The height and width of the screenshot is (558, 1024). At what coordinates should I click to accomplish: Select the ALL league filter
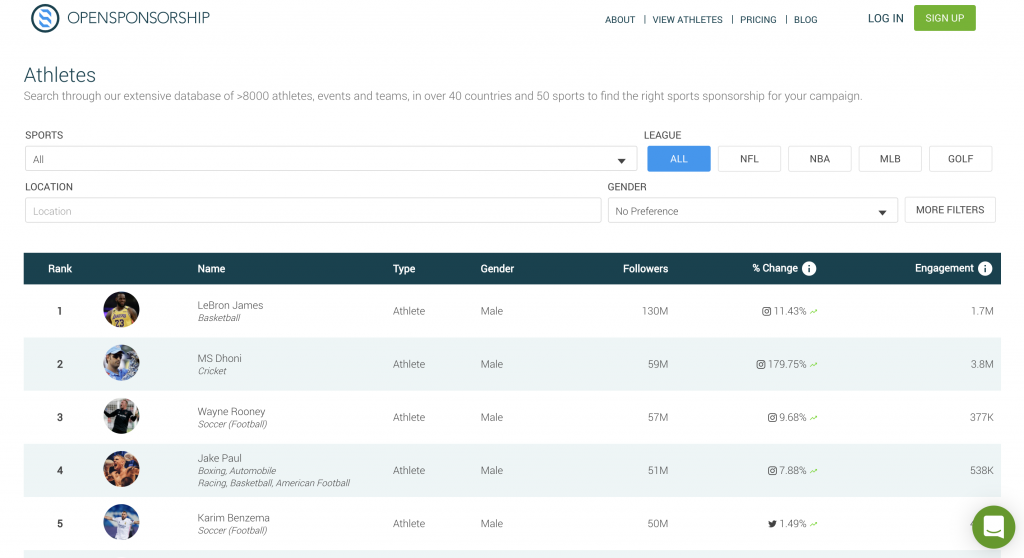pos(679,159)
